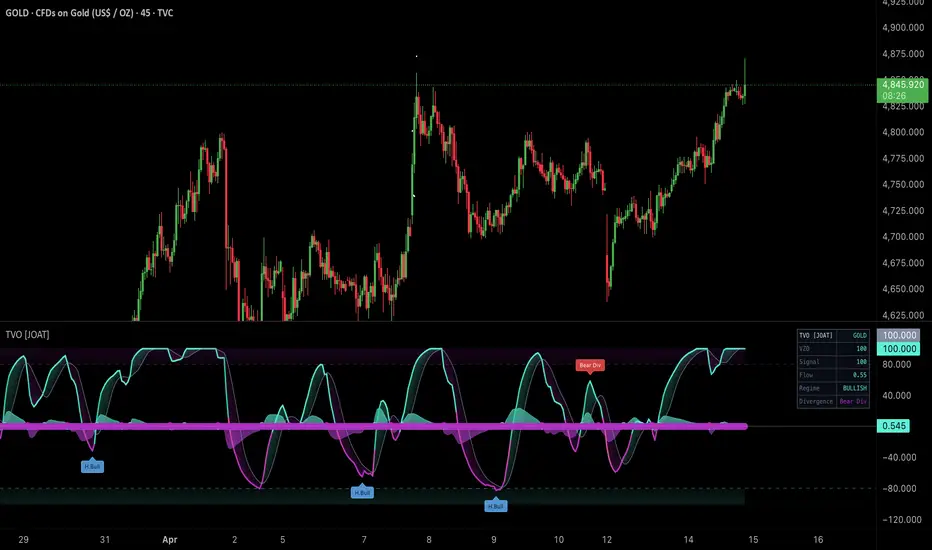Viewport: 932px width, 550px height.
Task: Click the Apr label on time axis
Action: (170, 540)
